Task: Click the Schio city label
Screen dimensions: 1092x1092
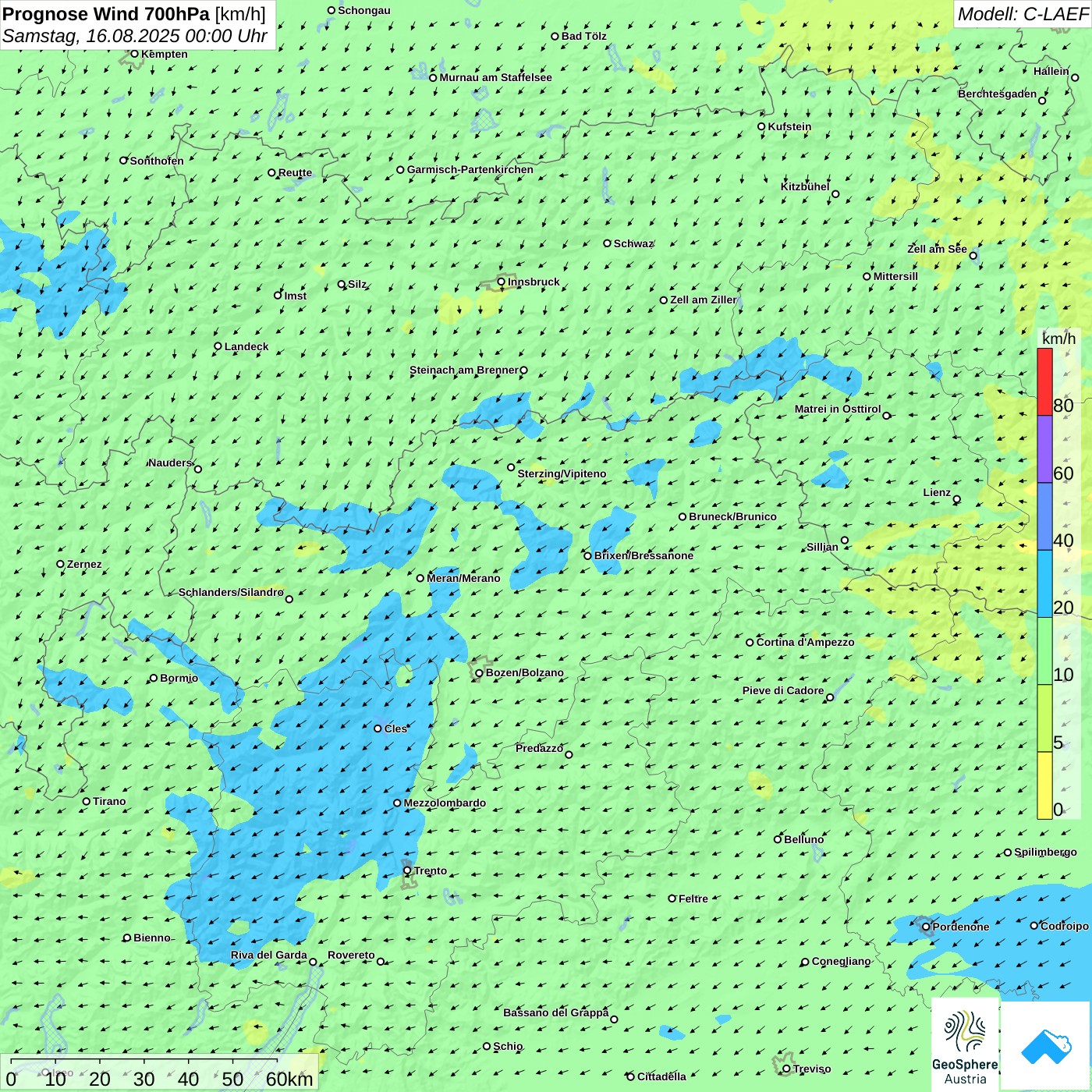Action: point(508,1046)
